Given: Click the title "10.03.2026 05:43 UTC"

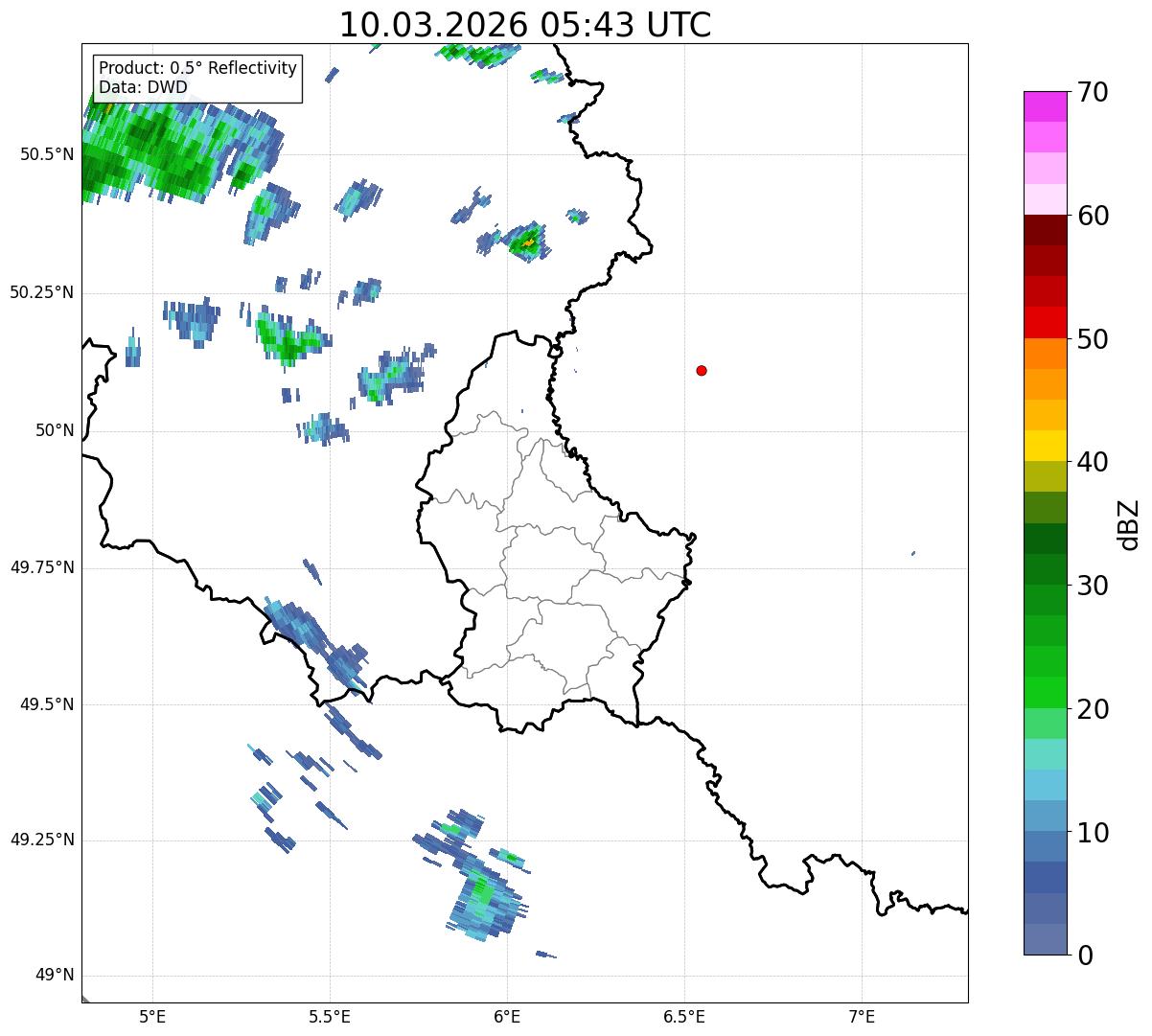Looking at the screenshot, I should click(525, 24).
